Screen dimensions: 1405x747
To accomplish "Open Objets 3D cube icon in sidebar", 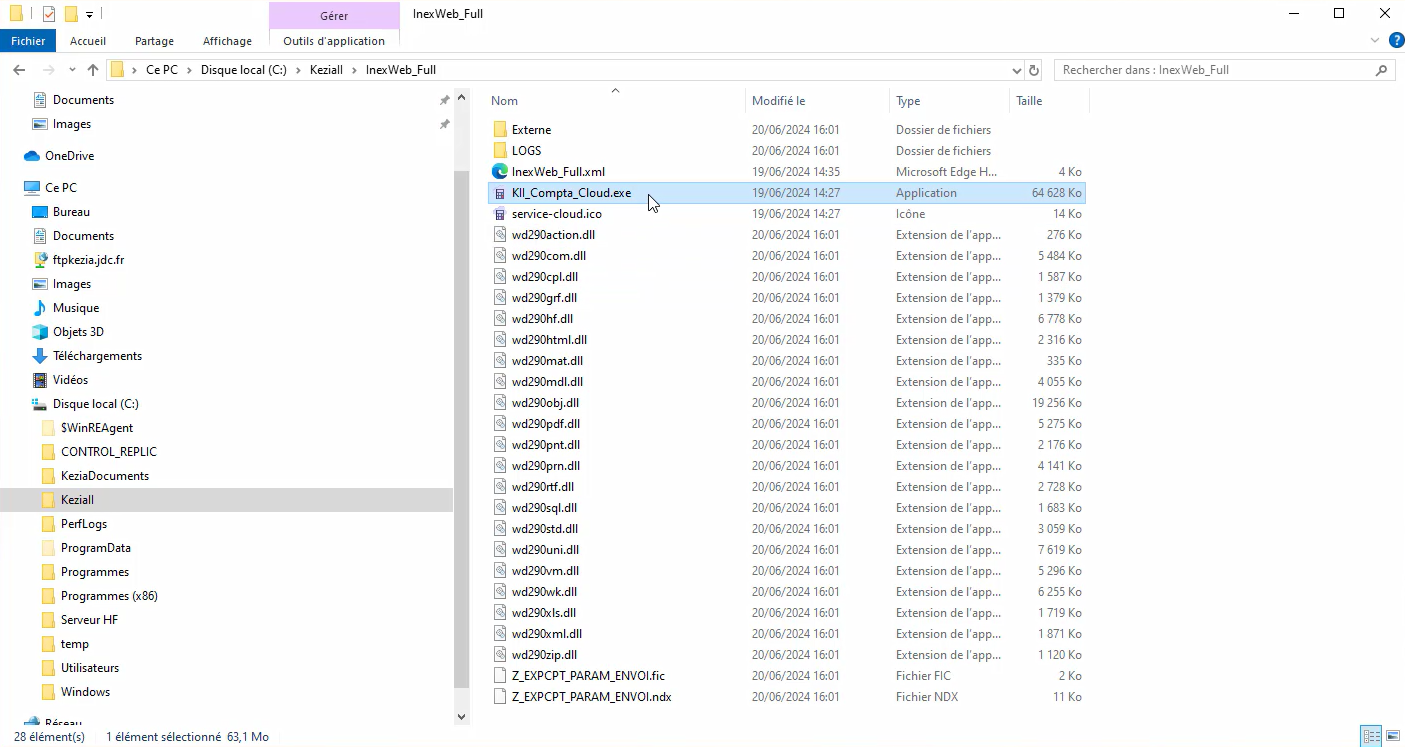I will click(40, 332).
